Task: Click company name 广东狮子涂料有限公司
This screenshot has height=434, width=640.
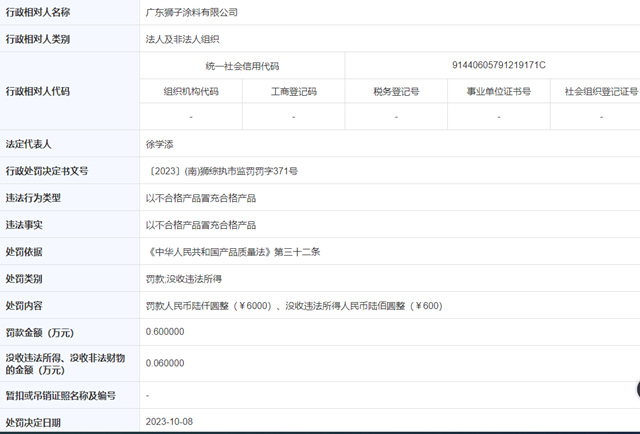Action: [191, 12]
